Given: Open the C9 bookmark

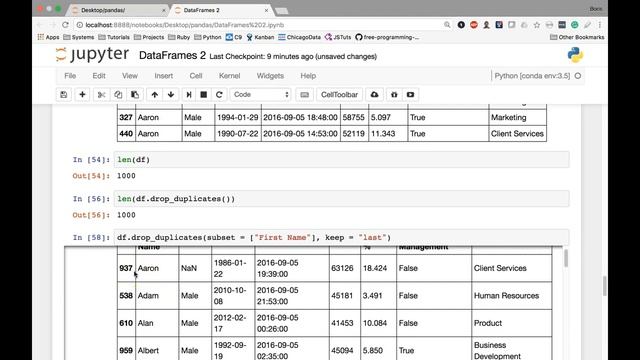Looking at the screenshot, I should pos(234,37).
